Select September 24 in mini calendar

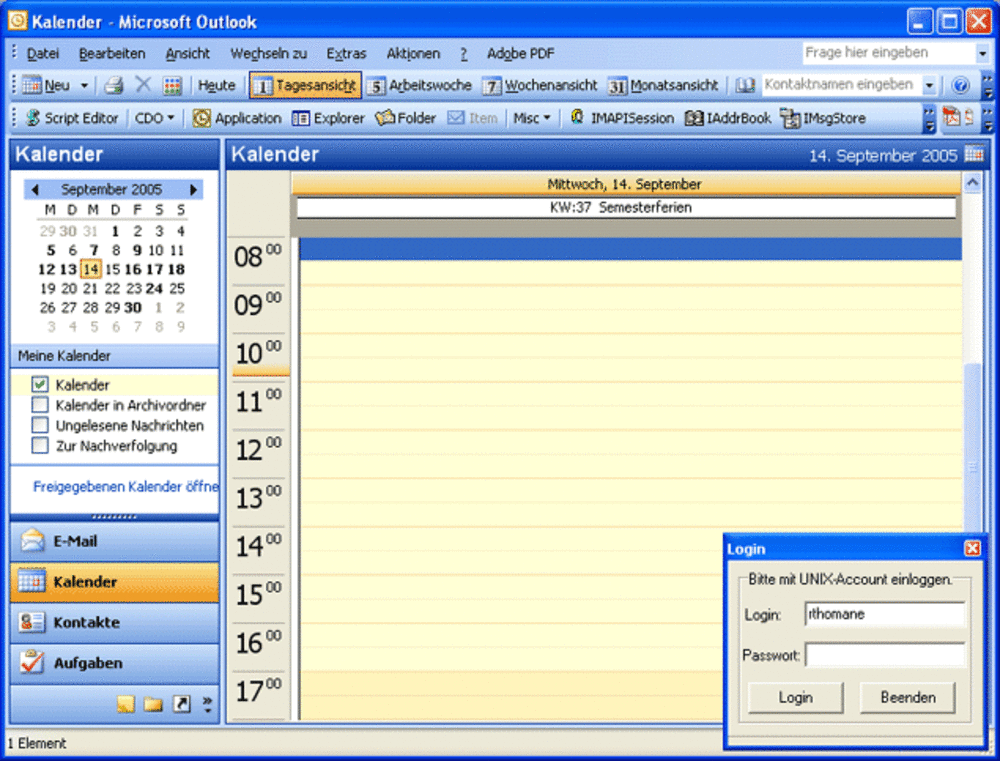(x=154, y=288)
